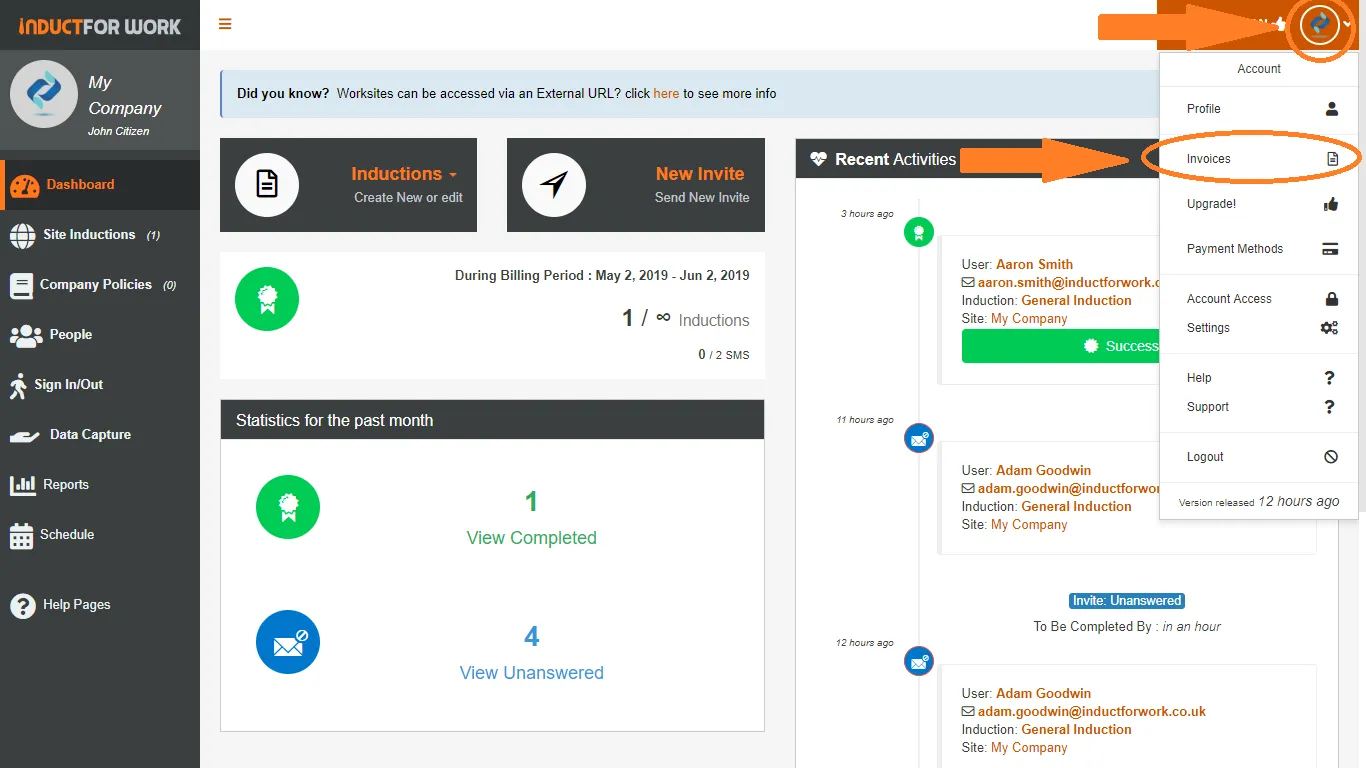Click View Unanswered link
The height and width of the screenshot is (768, 1366).
point(531,673)
